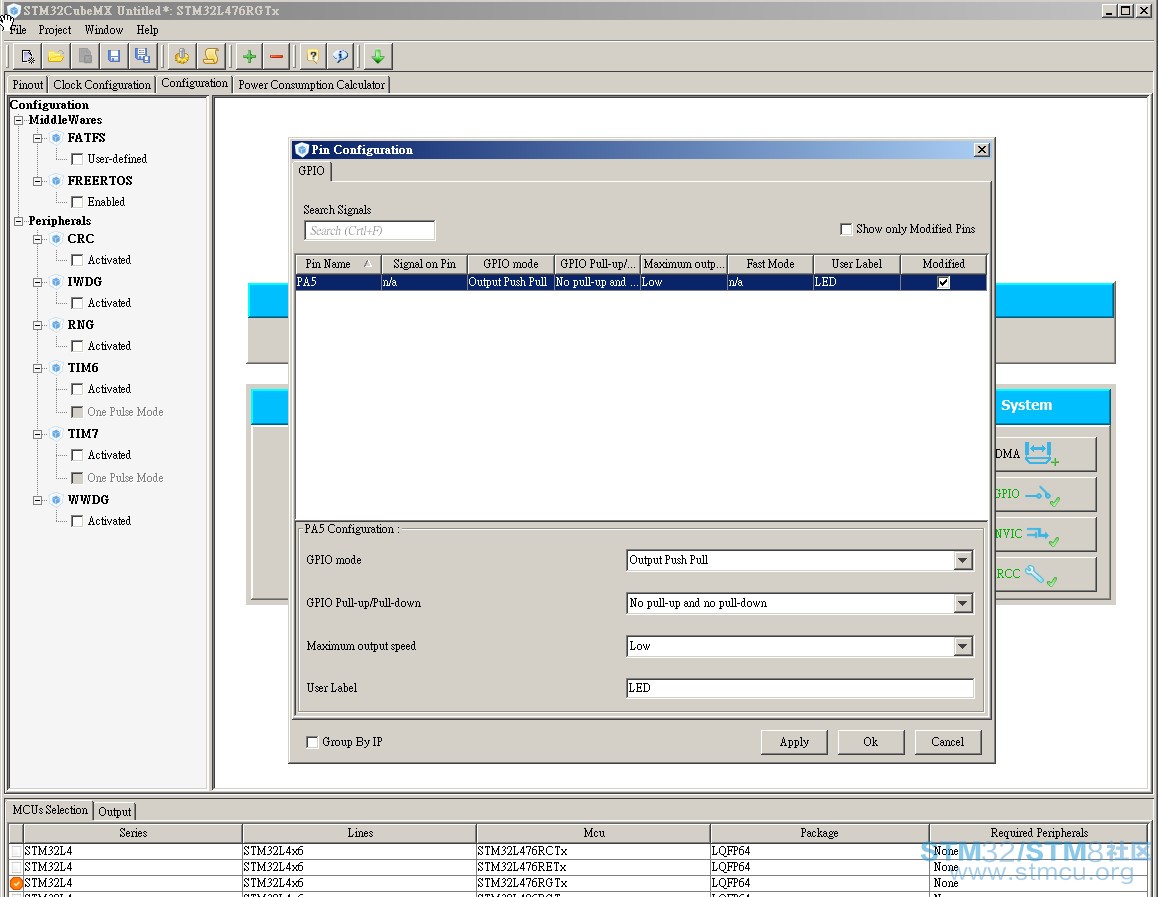The width and height of the screenshot is (1158, 897).
Task: Click the red minus toolbar icon
Action: [277, 56]
